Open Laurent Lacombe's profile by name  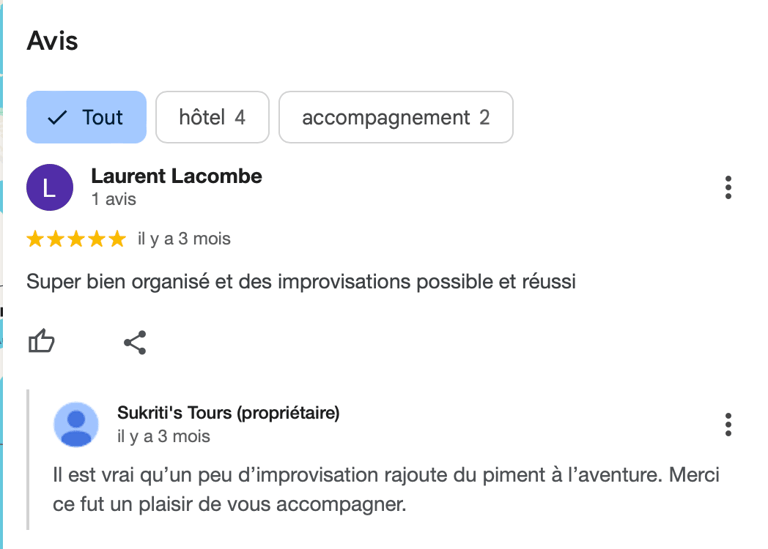click(176, 176)
